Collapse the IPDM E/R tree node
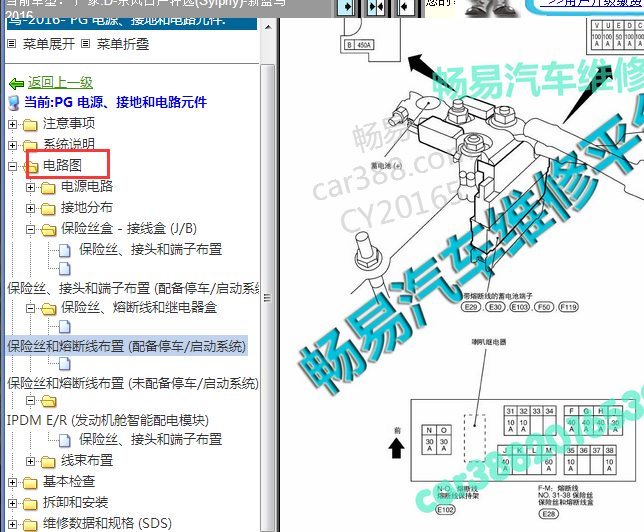The width and height of the screenshot is (644, 532). (30, 400)
